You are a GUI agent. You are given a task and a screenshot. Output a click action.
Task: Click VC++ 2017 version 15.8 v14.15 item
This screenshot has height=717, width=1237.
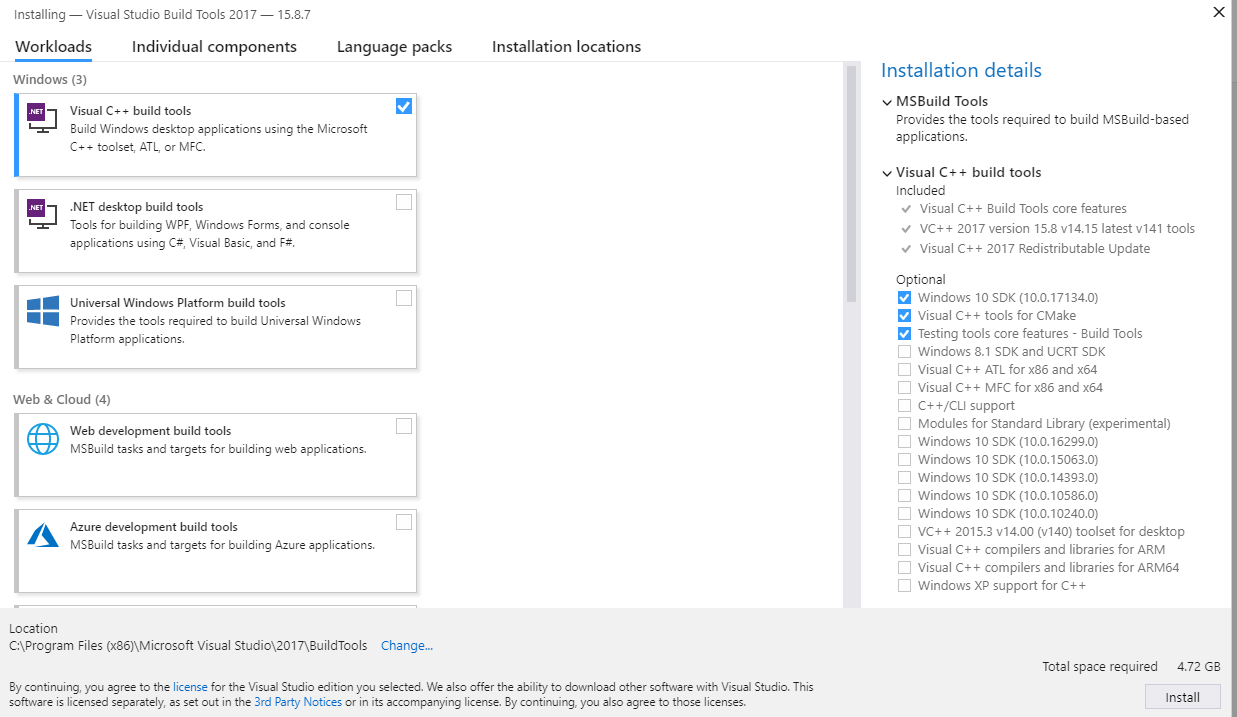click(x=1057, y=229)
